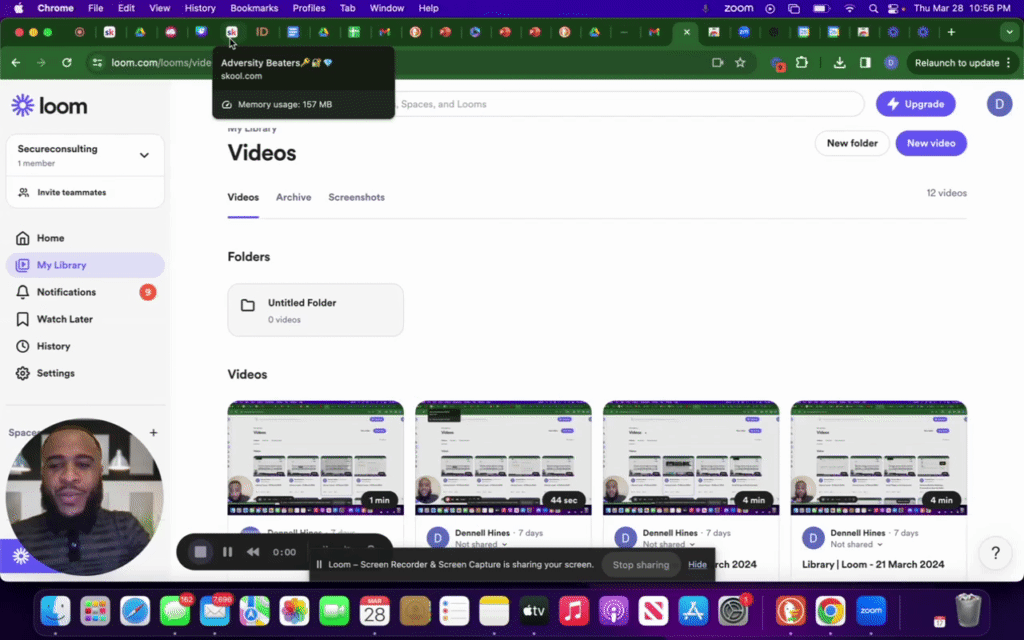This screenshot has width=1024, height=640.
Task: Switch to the Archive tab
Action: click(x=293, y=197)
